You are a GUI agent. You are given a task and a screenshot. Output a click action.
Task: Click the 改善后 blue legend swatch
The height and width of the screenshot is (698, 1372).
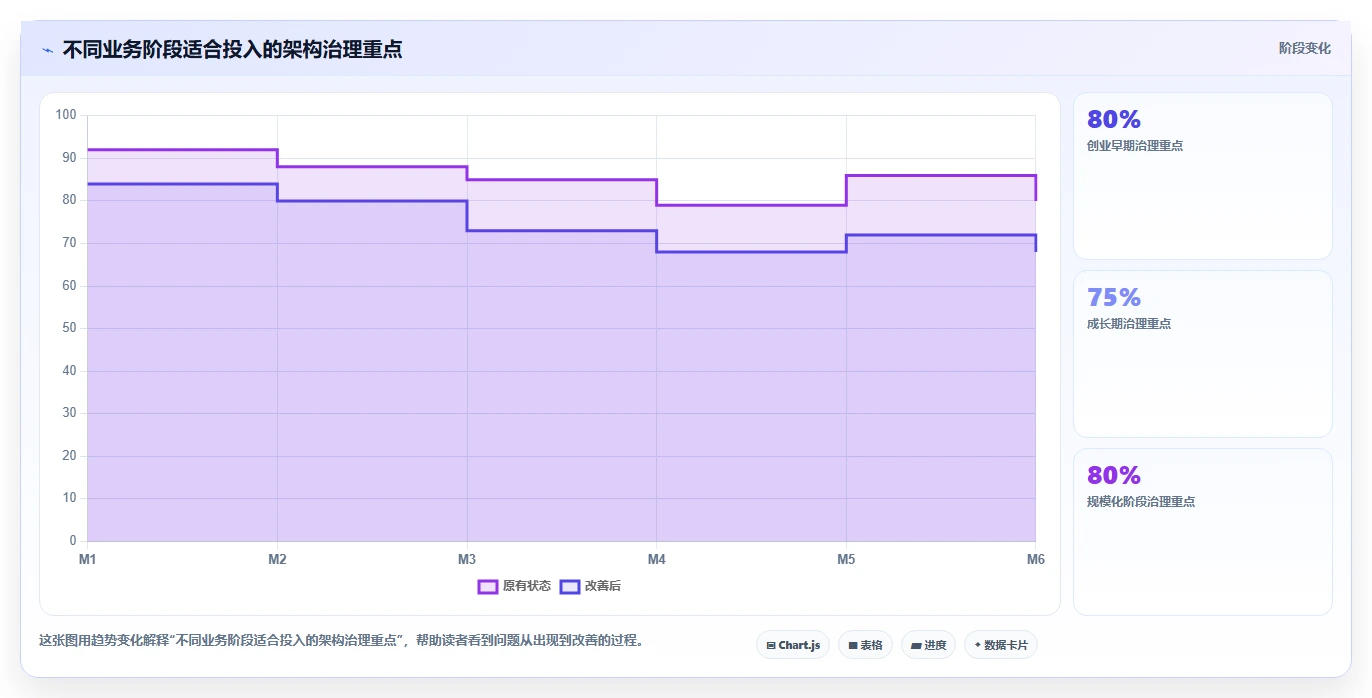570,586
